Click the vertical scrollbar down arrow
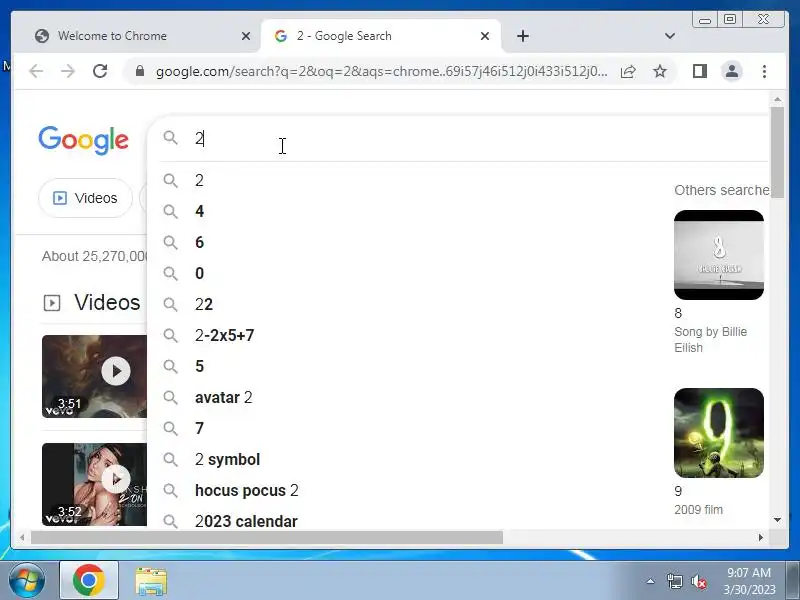This screenshot has width=800, height=600. pos(778,520)
